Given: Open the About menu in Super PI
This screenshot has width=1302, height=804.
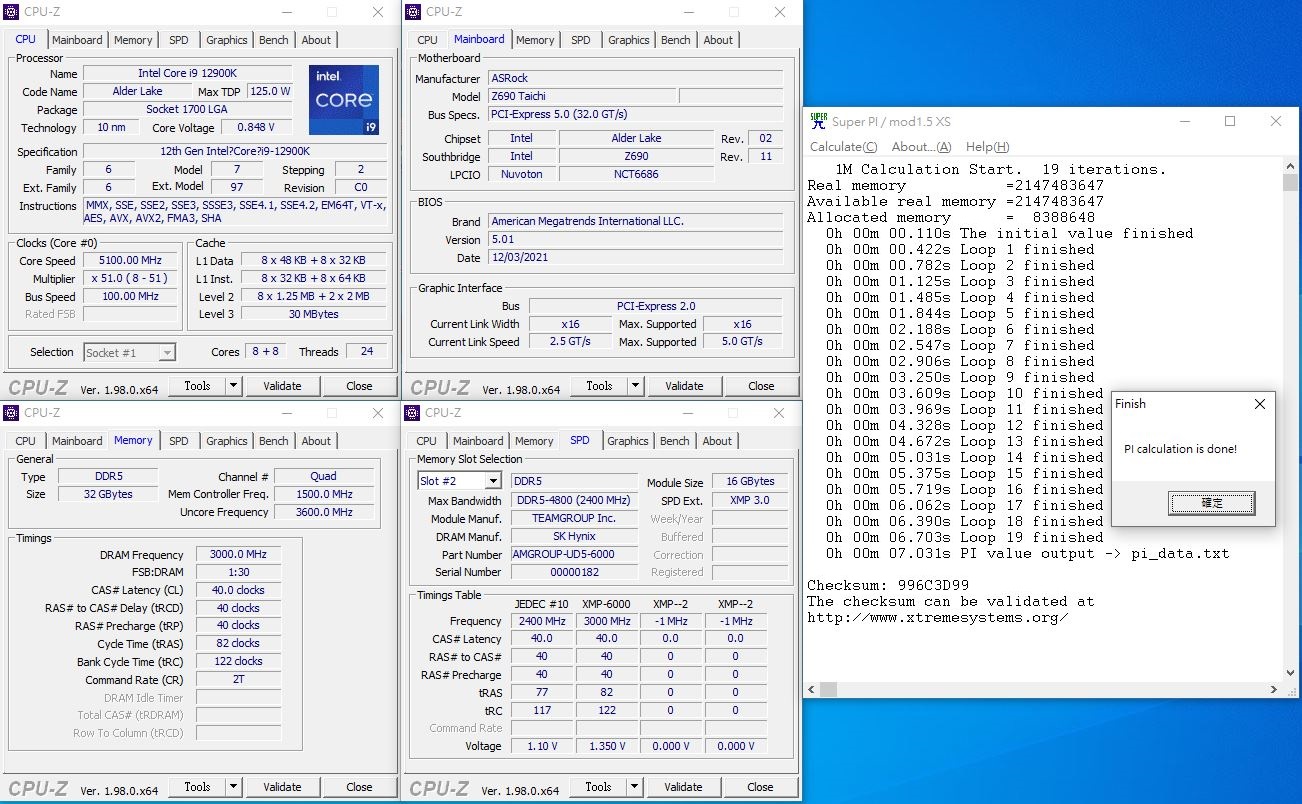Looking at the screenshot, I should click(921, 147).
